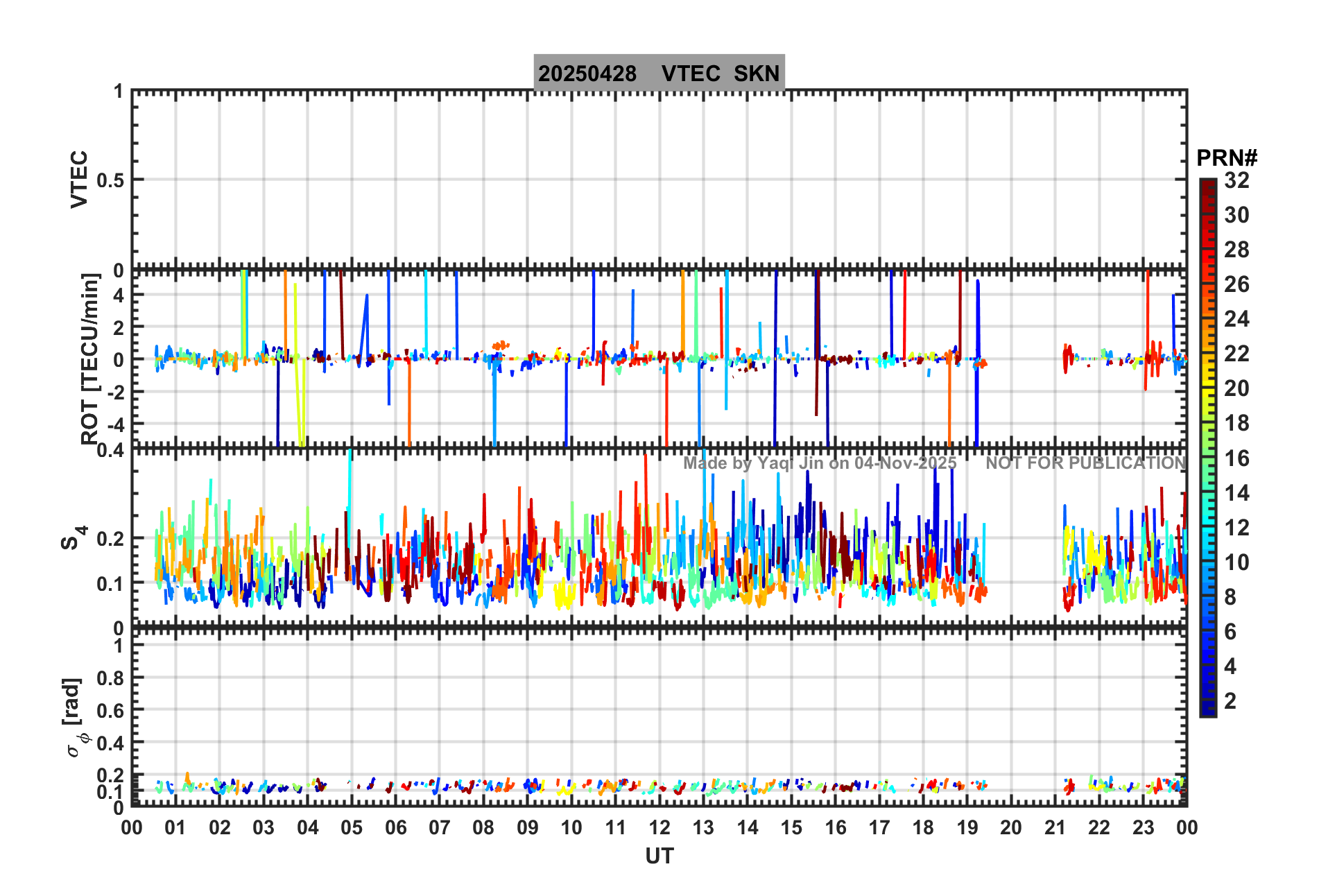The image size is (1319, 896).
Task: Click the sigma phi [rad] axis label
Action: pos(76,718)
